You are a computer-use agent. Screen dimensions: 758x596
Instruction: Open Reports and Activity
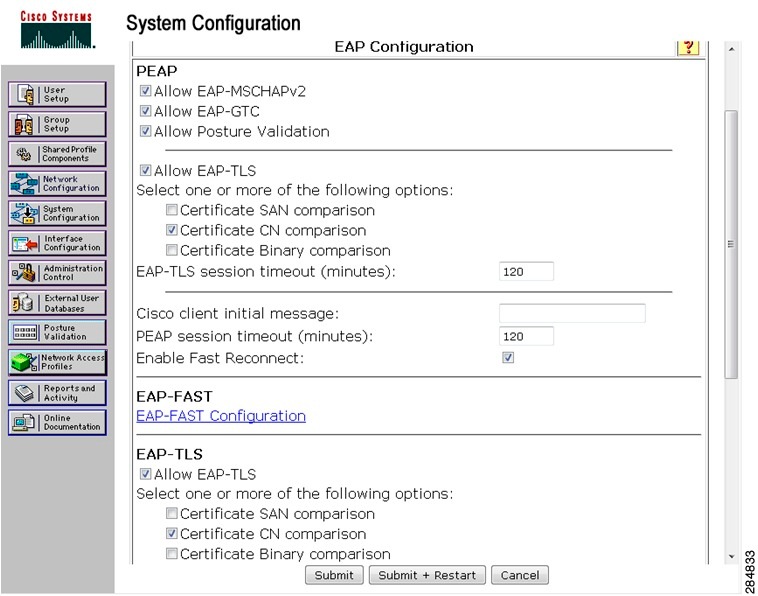(57, 392)
